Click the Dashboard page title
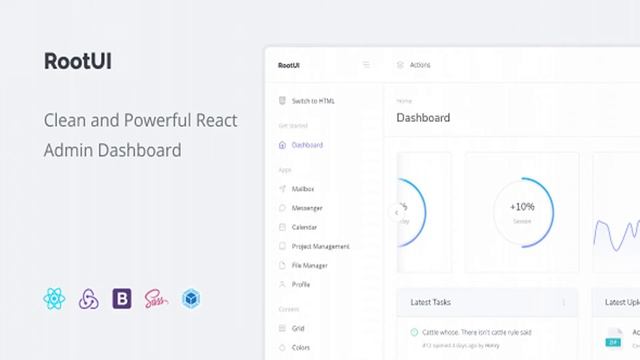The height and width of the screenshot is (360, 640). [423, 118]
